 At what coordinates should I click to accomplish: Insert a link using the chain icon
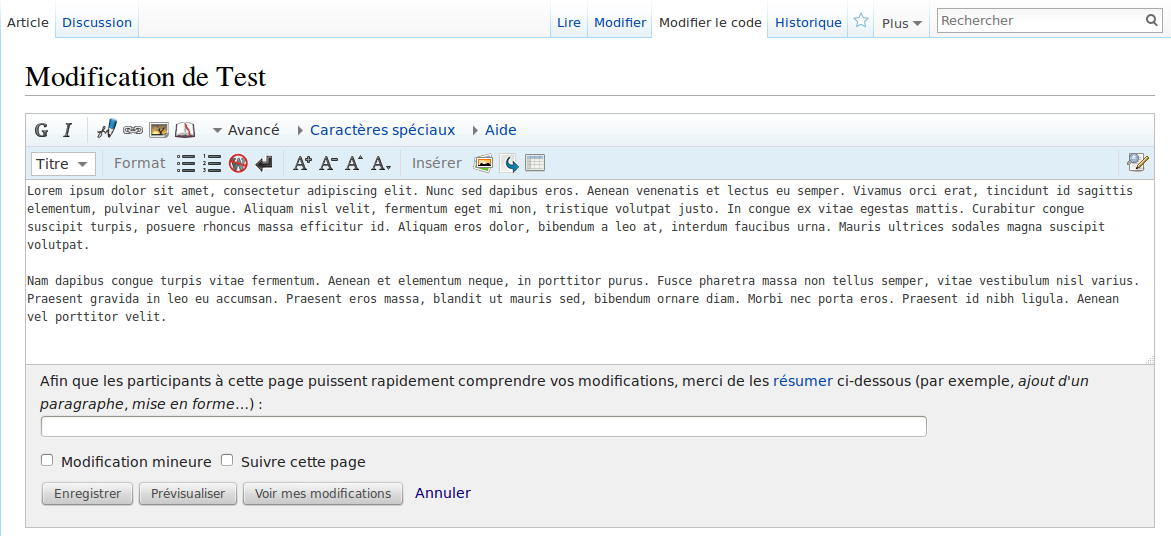click(133, 130)
